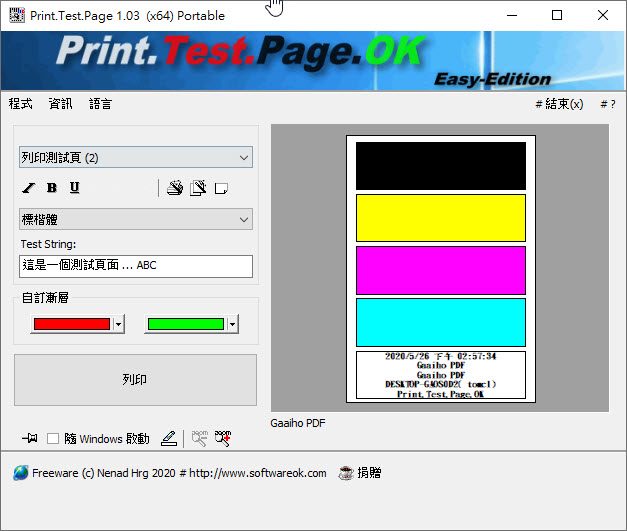Click the 捐贈 donate link

[x=369, y=473]
